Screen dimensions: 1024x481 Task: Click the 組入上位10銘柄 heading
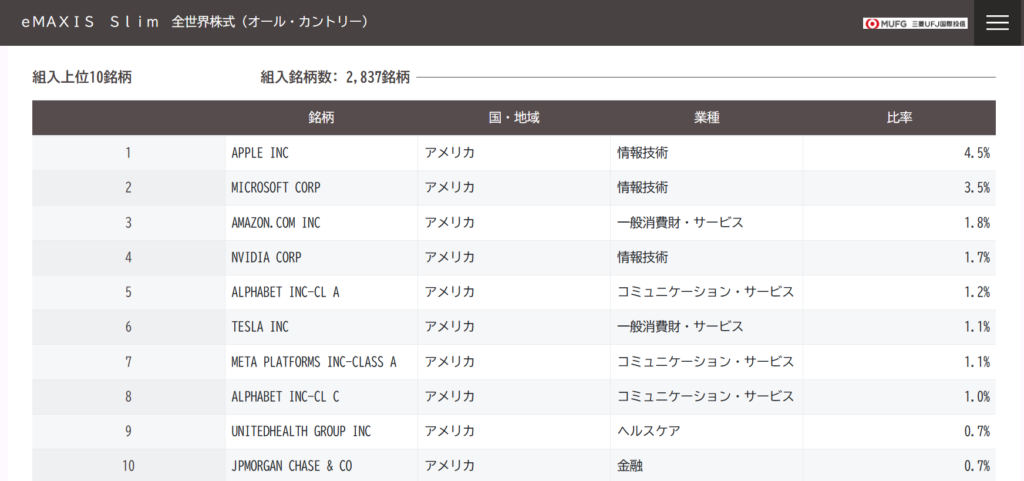pos(82,77)
